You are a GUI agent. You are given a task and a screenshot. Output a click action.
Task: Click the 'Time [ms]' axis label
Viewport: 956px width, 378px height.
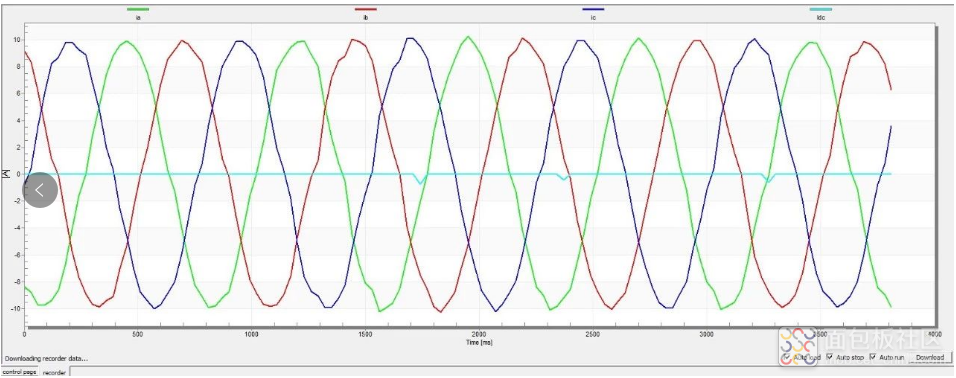[x=479, y=343]
